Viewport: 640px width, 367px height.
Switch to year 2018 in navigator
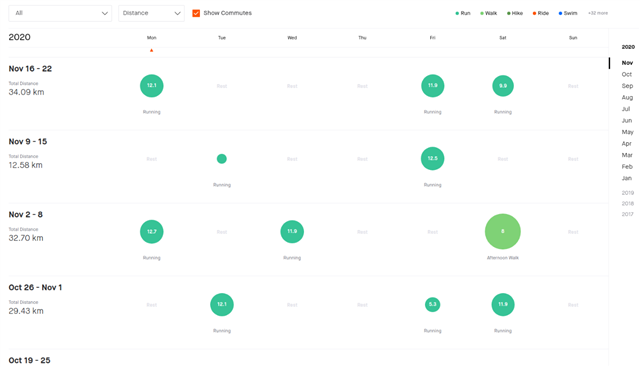[628, 203]
